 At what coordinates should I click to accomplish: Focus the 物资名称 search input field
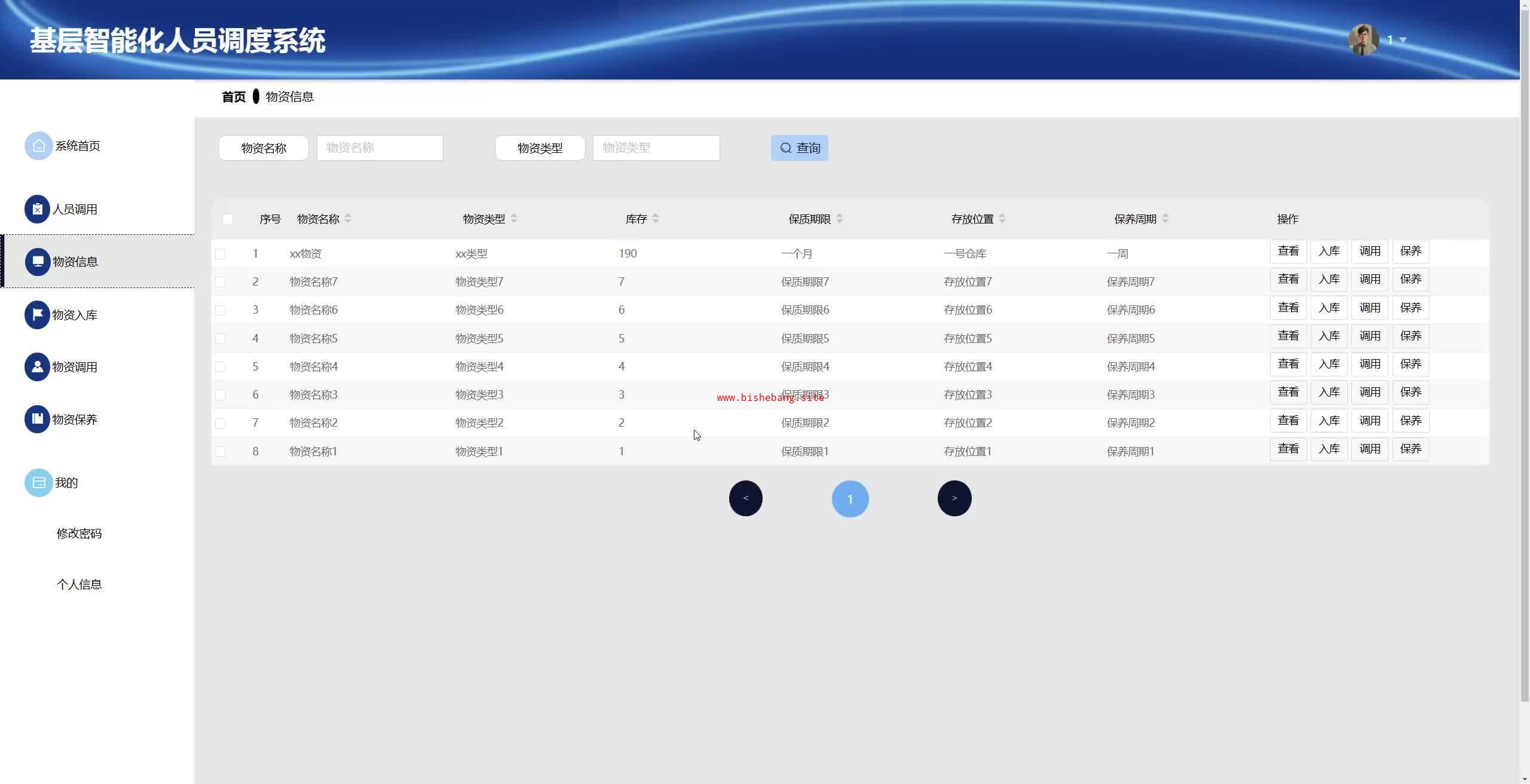point(380,148)
